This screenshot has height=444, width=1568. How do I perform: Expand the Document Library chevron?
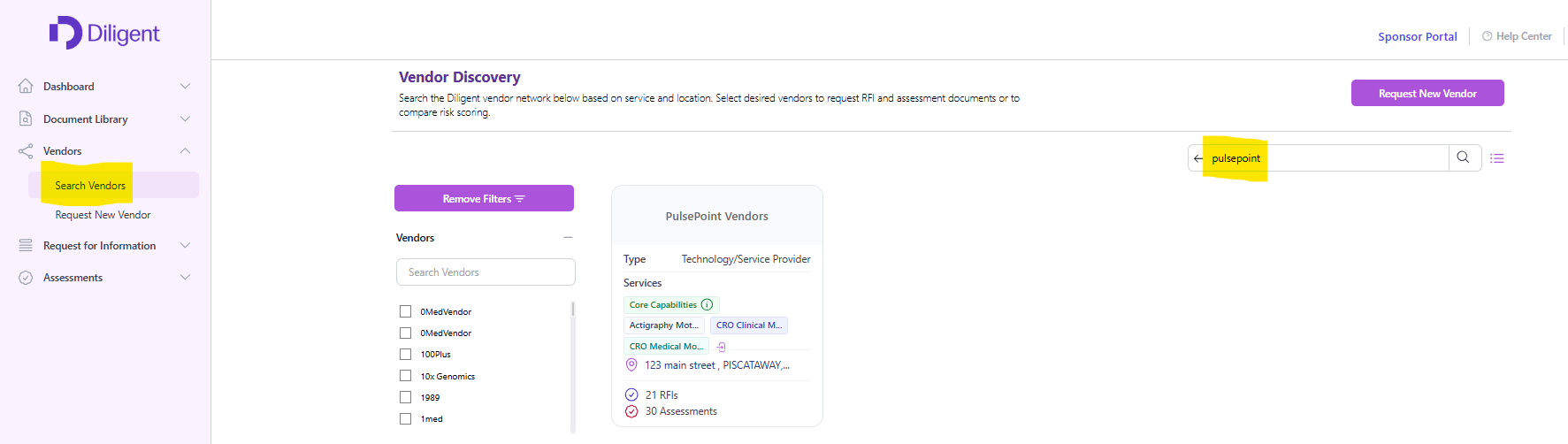[x=185, y=119]
